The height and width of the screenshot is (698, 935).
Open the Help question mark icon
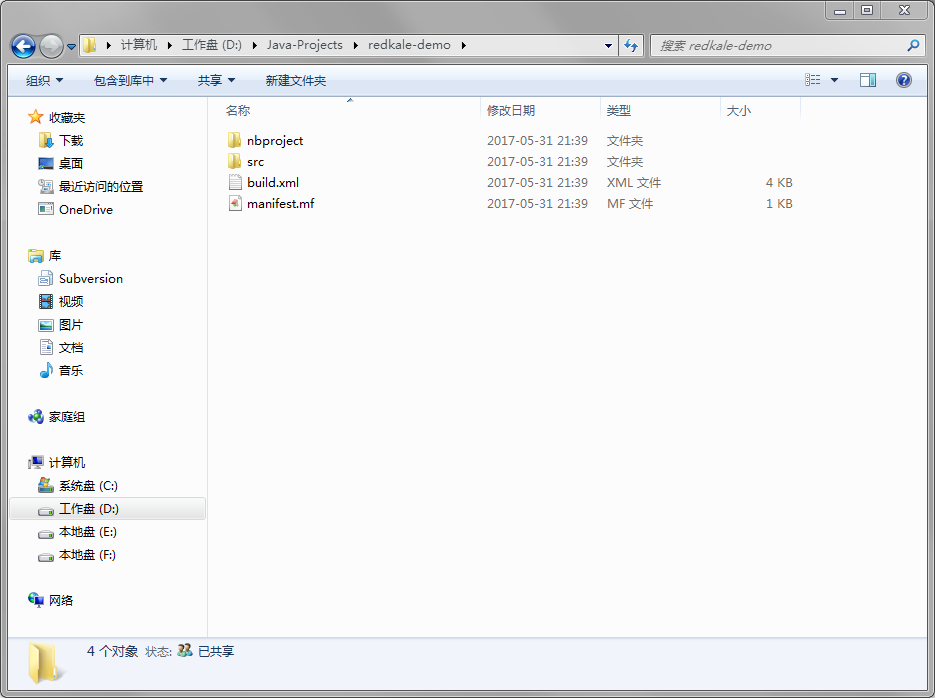coord(904,80)
